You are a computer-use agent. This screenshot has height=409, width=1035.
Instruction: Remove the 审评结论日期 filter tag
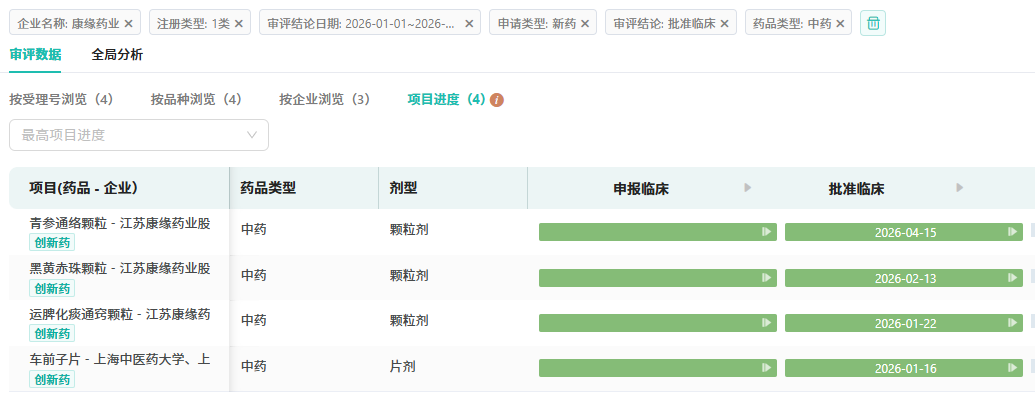coord(469,23)
